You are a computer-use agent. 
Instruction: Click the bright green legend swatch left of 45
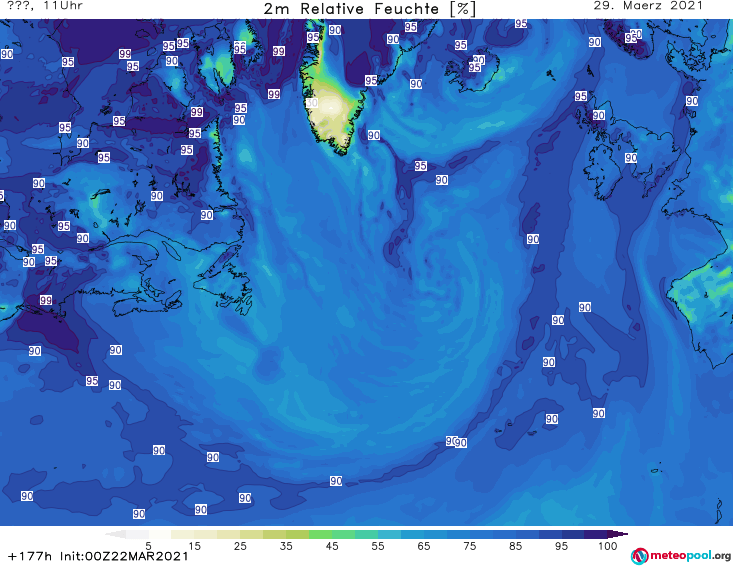[x=320, y=534]
